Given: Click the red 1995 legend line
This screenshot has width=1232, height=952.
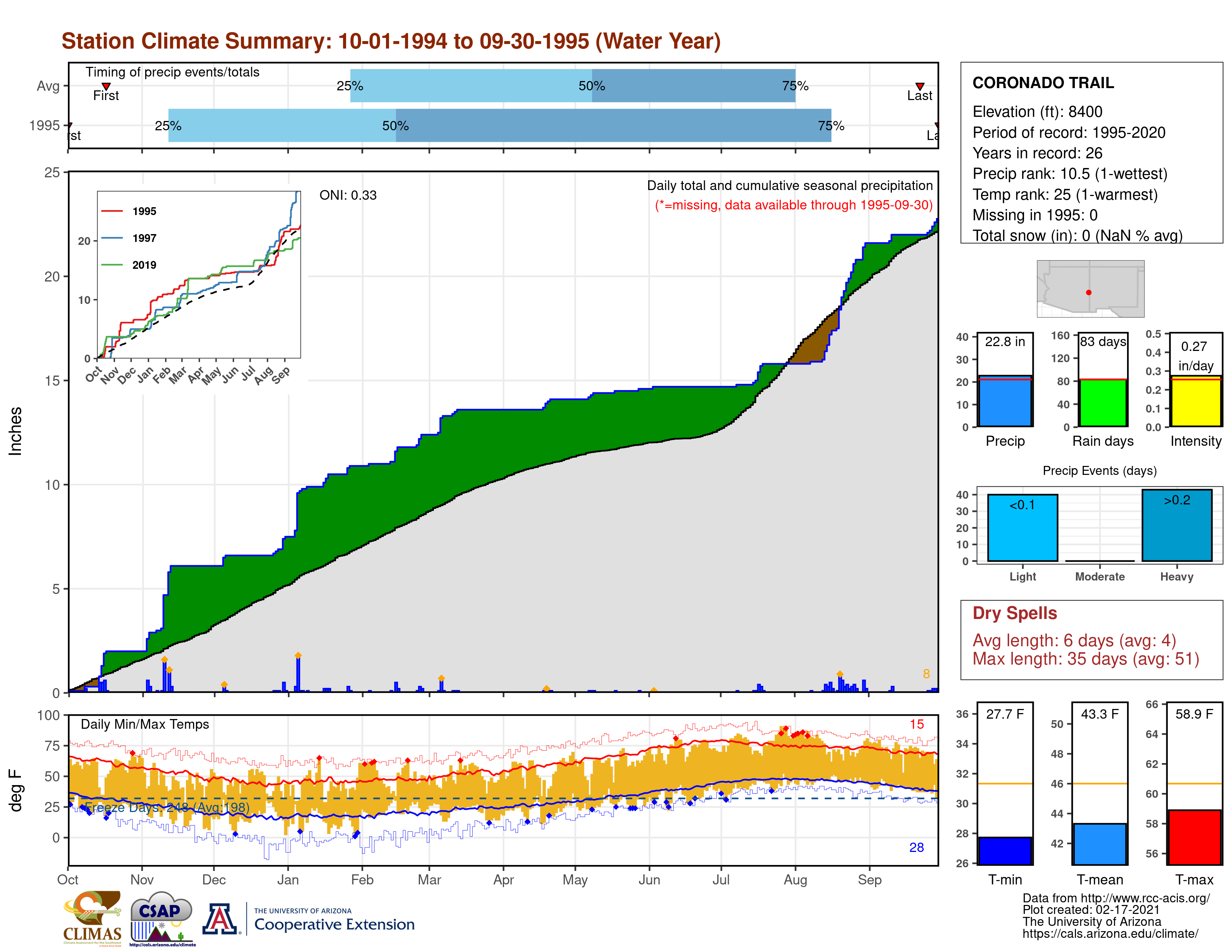Looking at the screenshot, I should click(x=112, y=211).
